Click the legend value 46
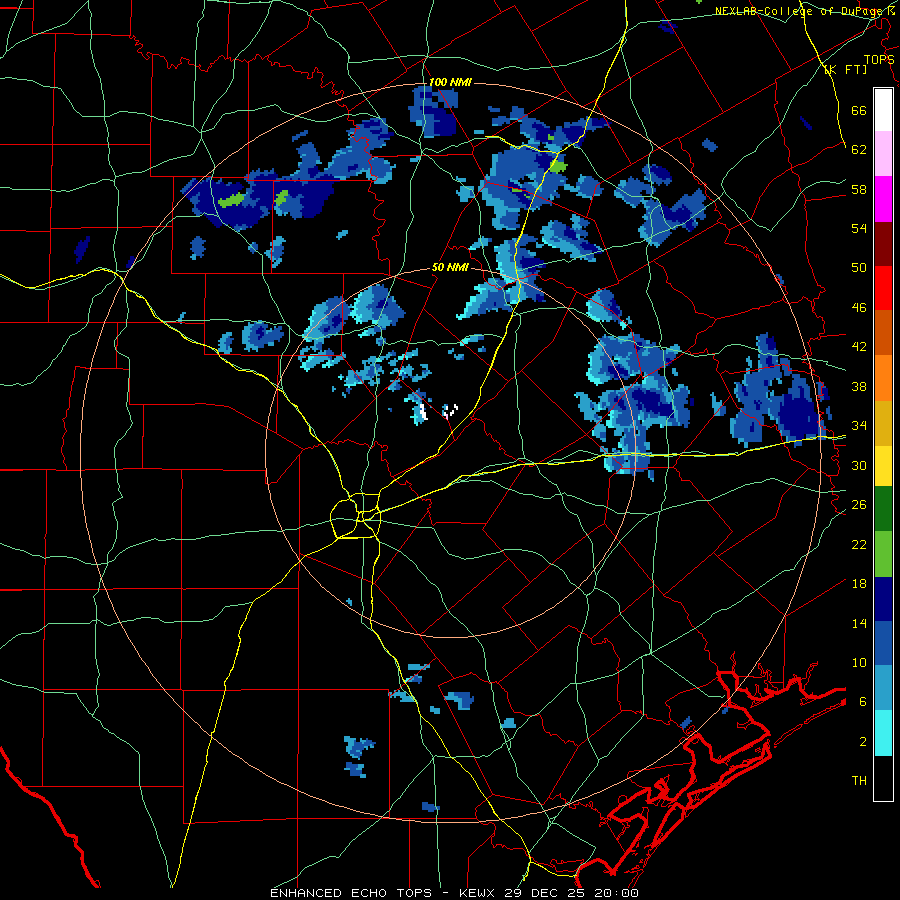Image resolution: width=900 pixels, height=900 pixels. point(859,308)
